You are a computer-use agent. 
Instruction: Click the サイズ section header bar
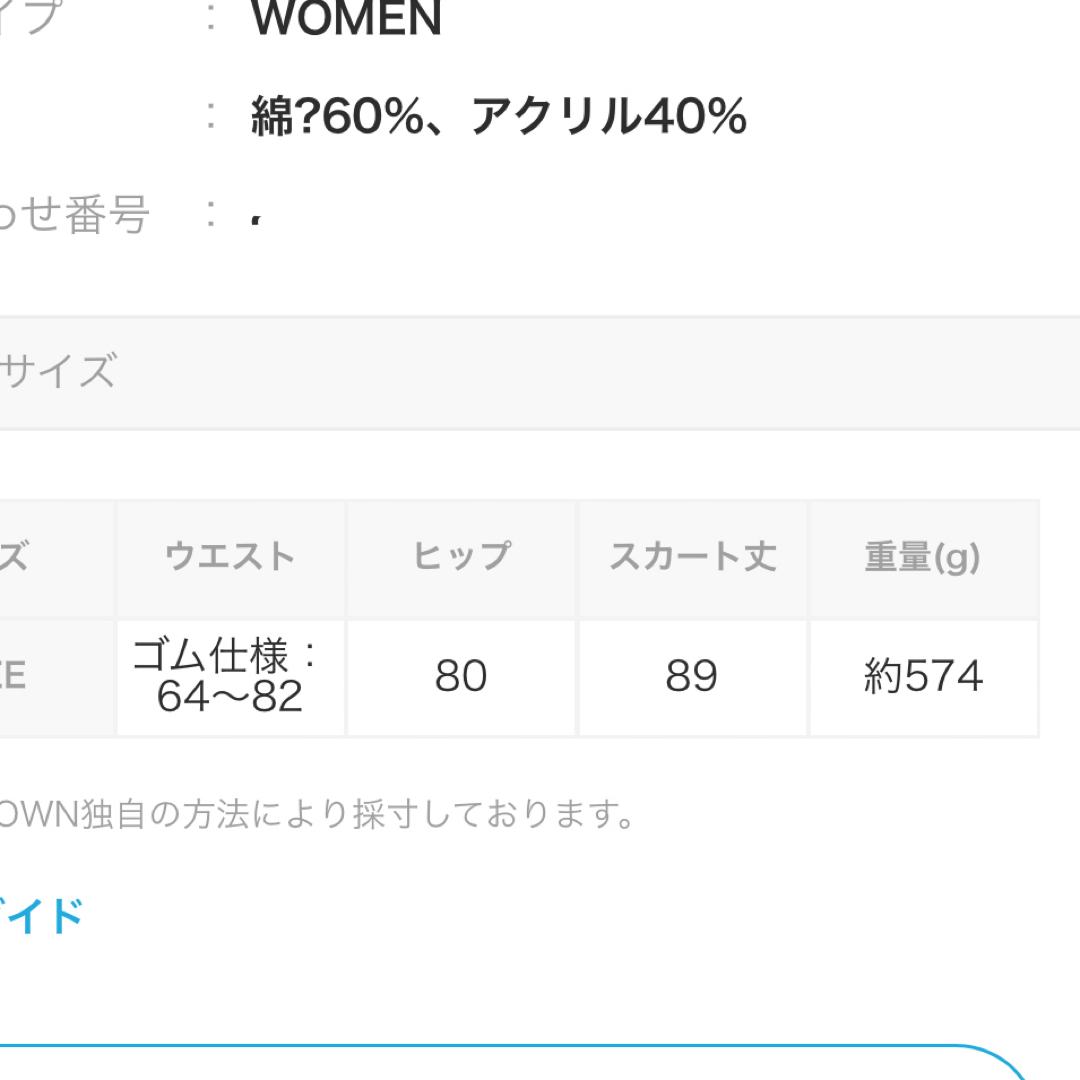[x=540, y=373]
